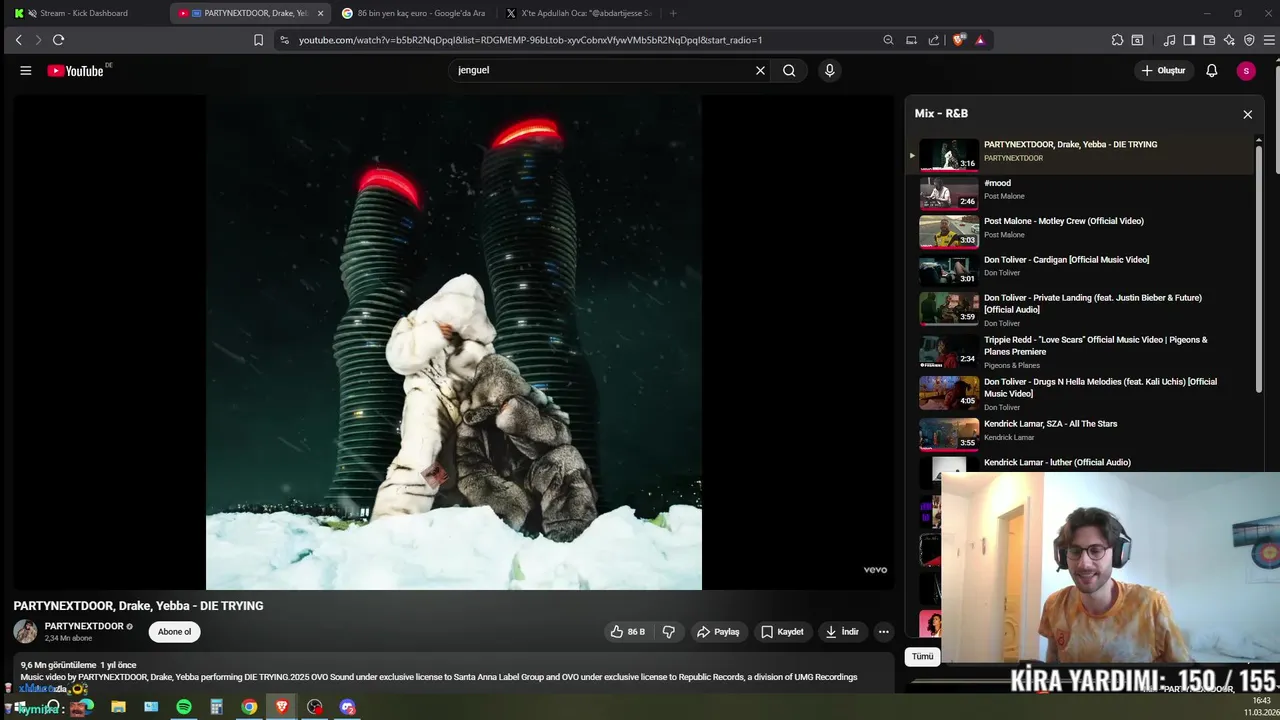This screenshot has height=720, width=1280.
Task: Open a new browser tab
Action: (x=673, y=13)
